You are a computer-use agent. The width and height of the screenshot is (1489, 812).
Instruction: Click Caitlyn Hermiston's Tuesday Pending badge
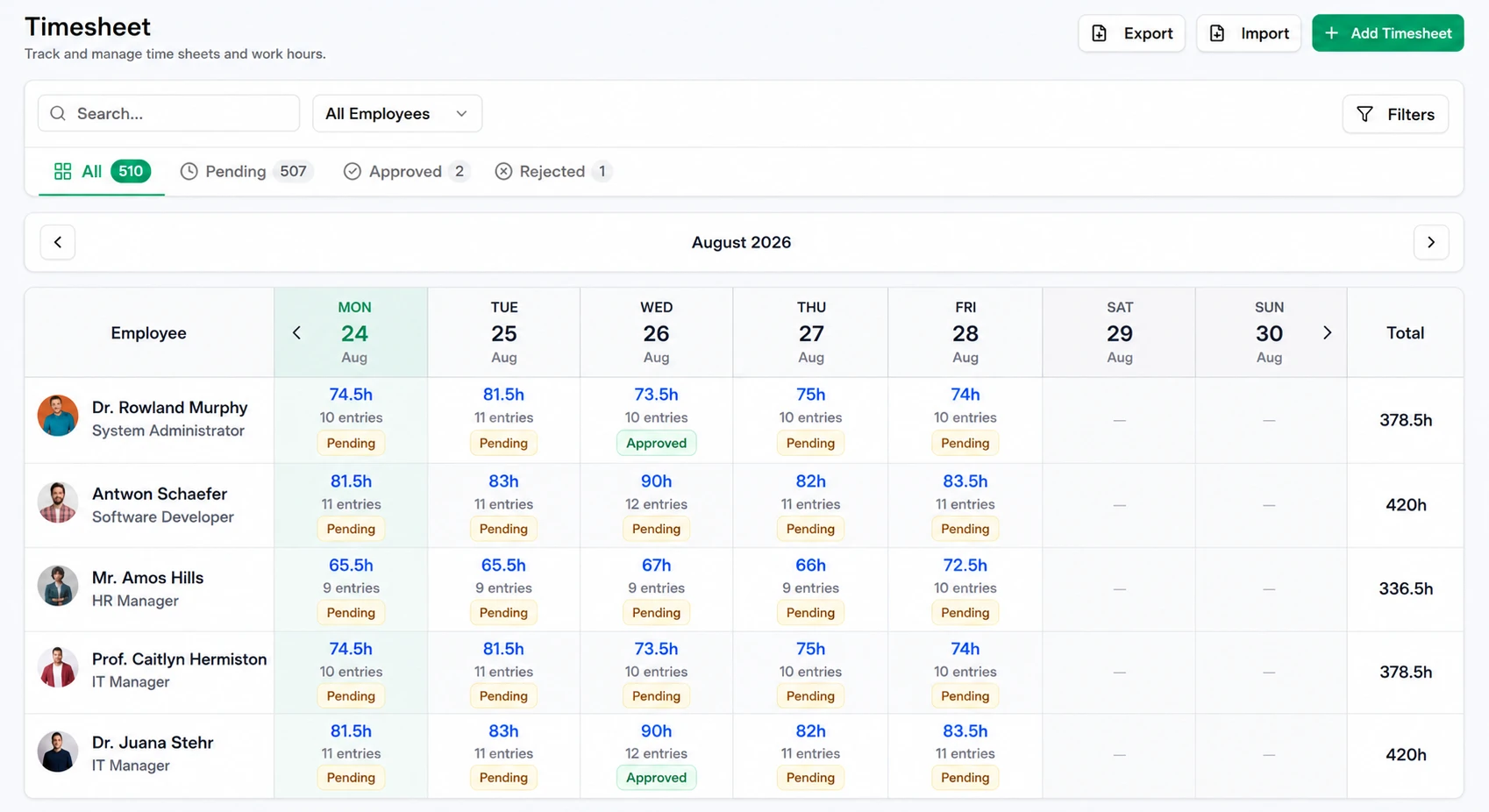coord(503,696)
